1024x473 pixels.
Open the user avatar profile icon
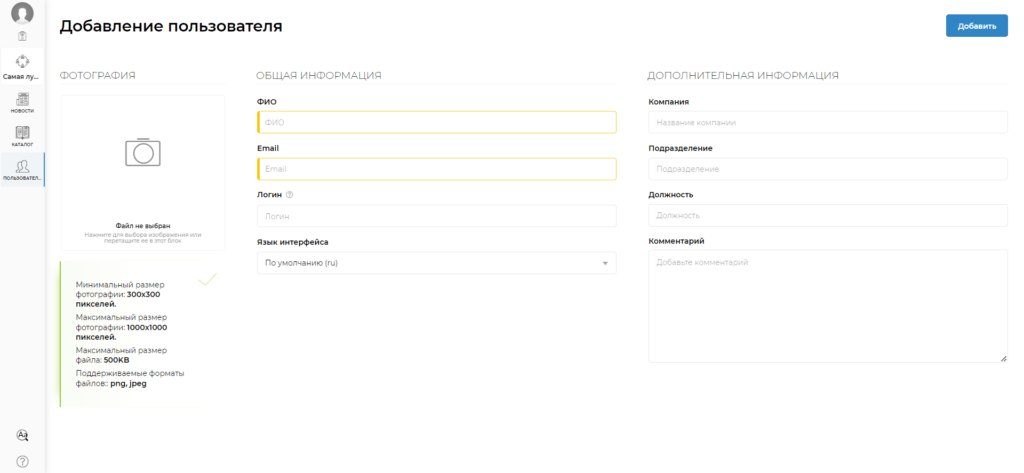point(22,13)
